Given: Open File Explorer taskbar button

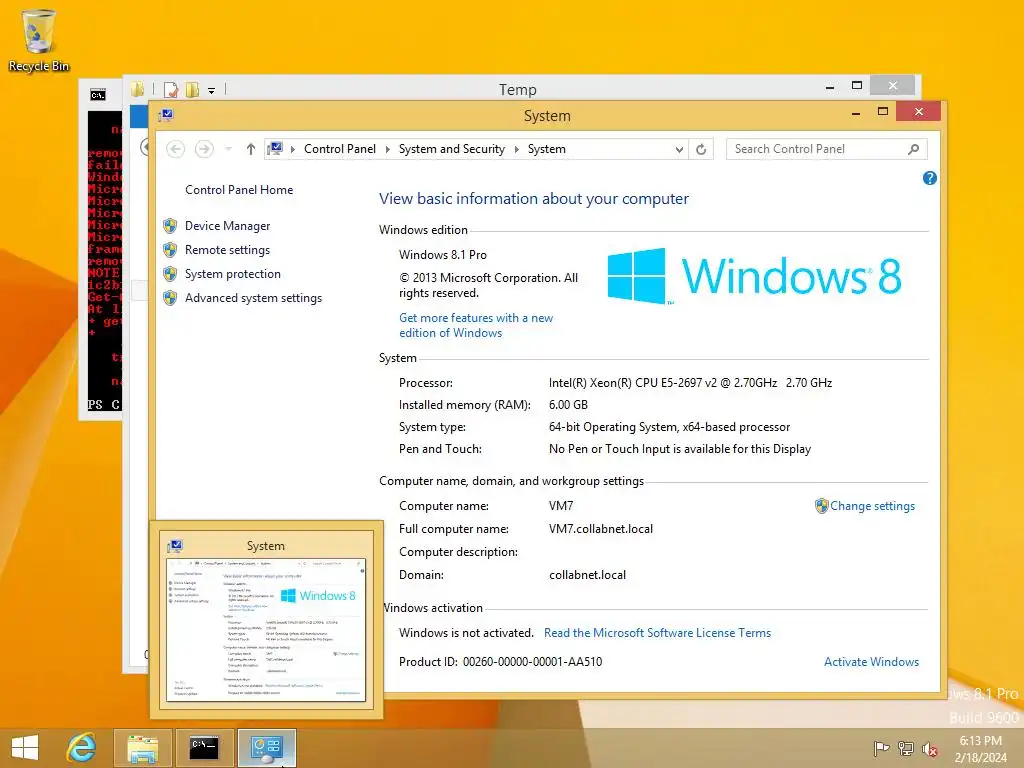Looking at the screenshot, I should (x=142, y=748).
